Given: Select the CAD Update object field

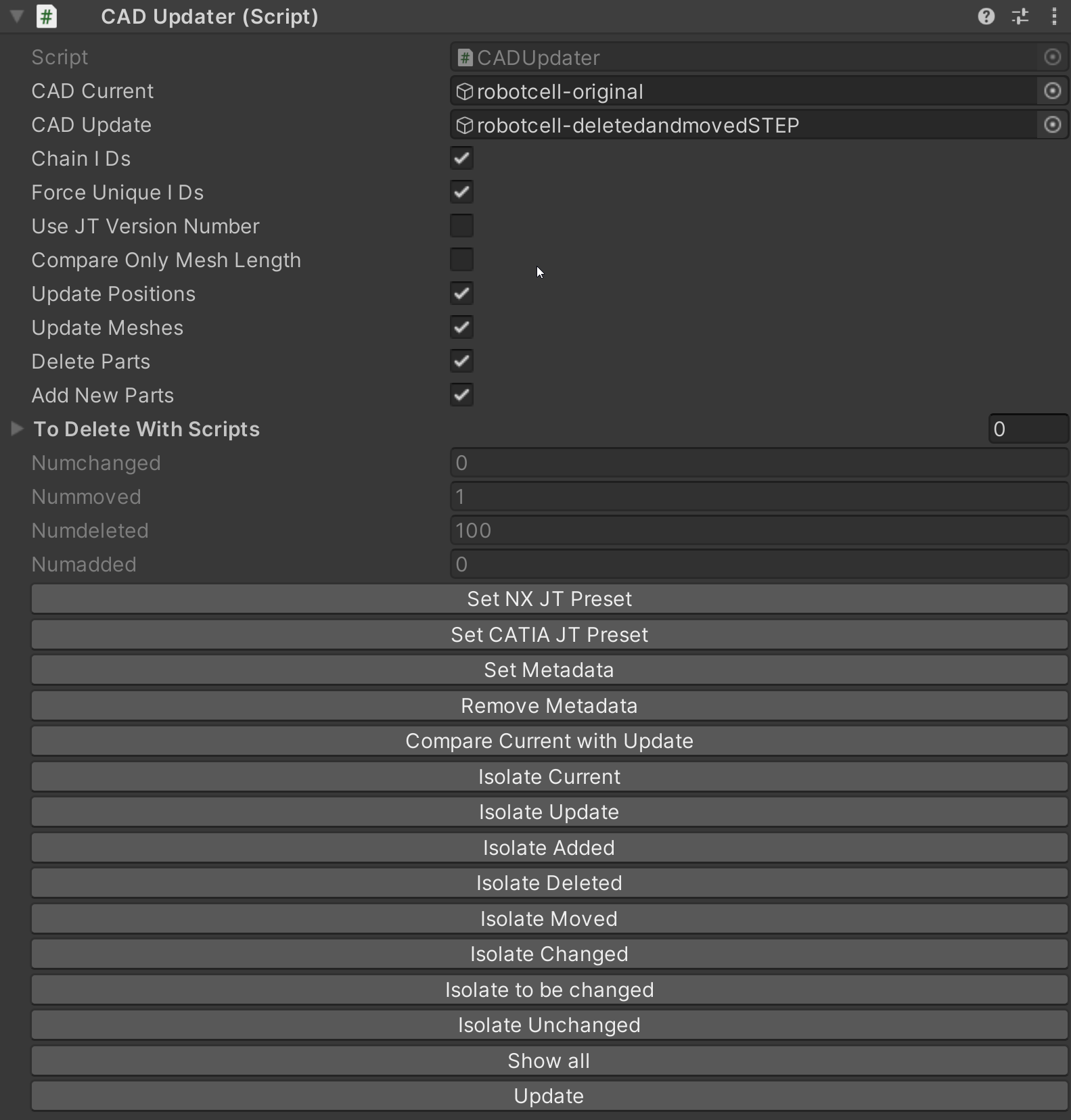Looking at the screenshot, I should pos(743,125).
